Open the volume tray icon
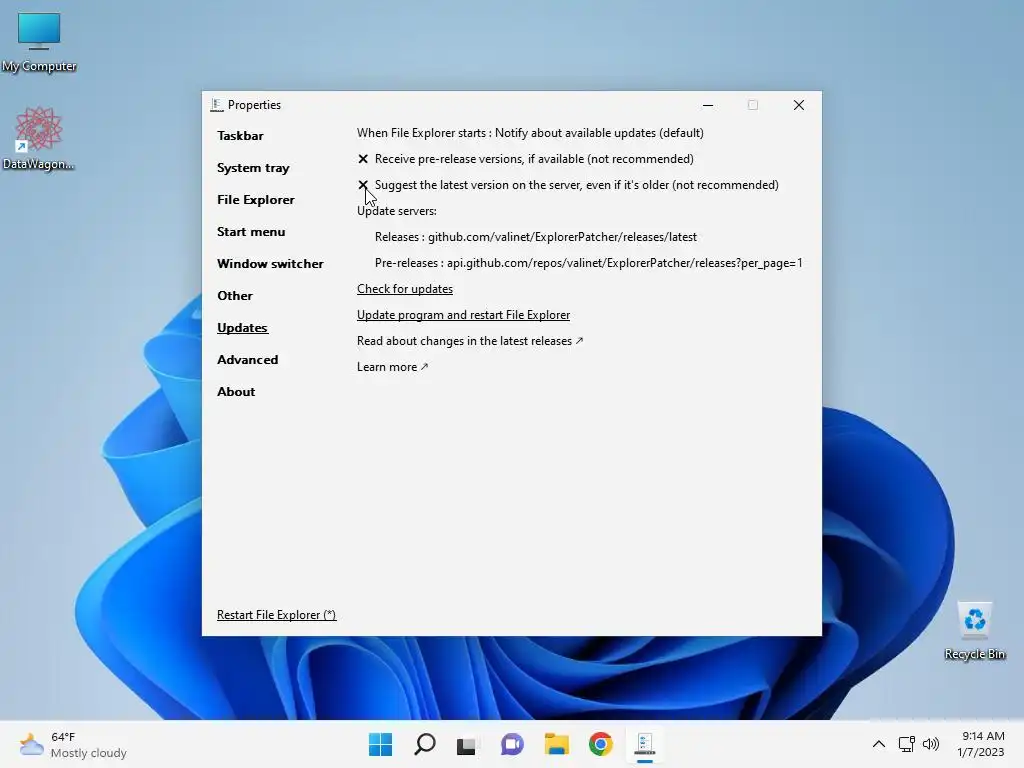Image resolution: width=1024 pixels, height=768 pixels. tap(931, 744)
